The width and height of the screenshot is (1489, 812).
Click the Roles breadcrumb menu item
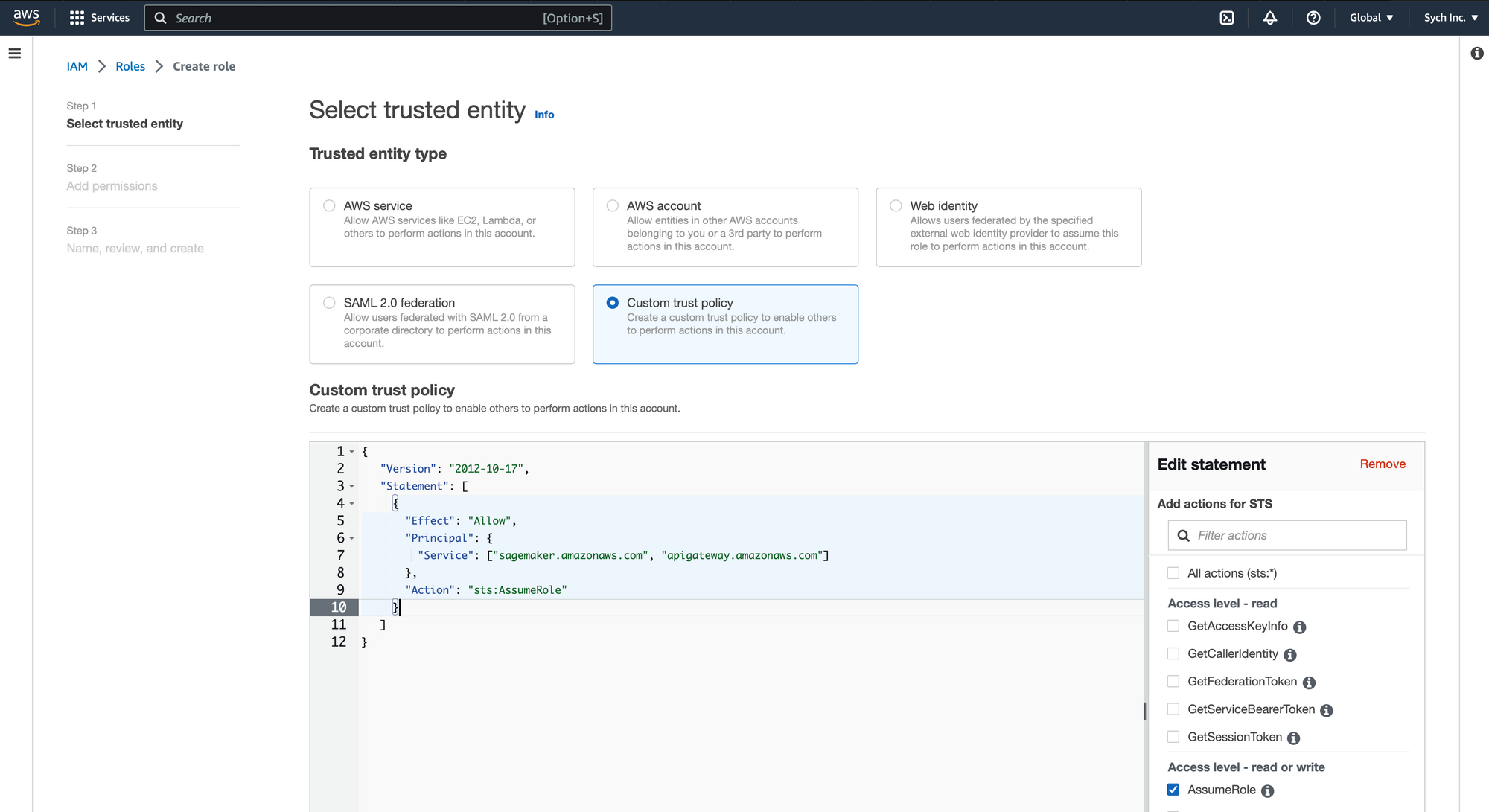129,66
